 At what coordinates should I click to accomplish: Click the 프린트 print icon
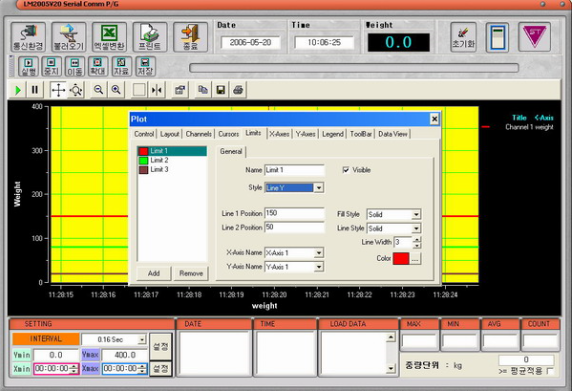150,37
